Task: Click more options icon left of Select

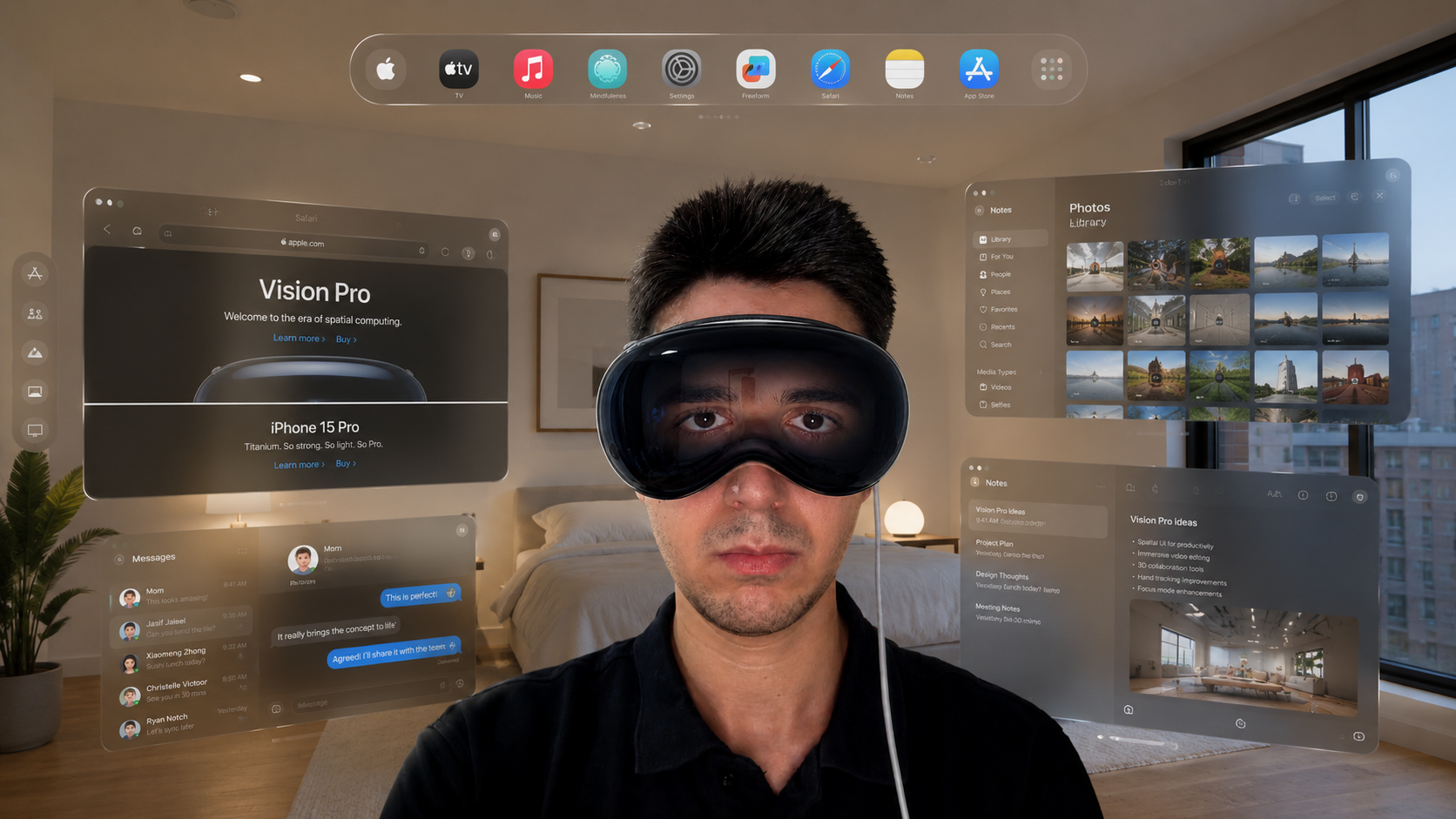Action: 1294,198
